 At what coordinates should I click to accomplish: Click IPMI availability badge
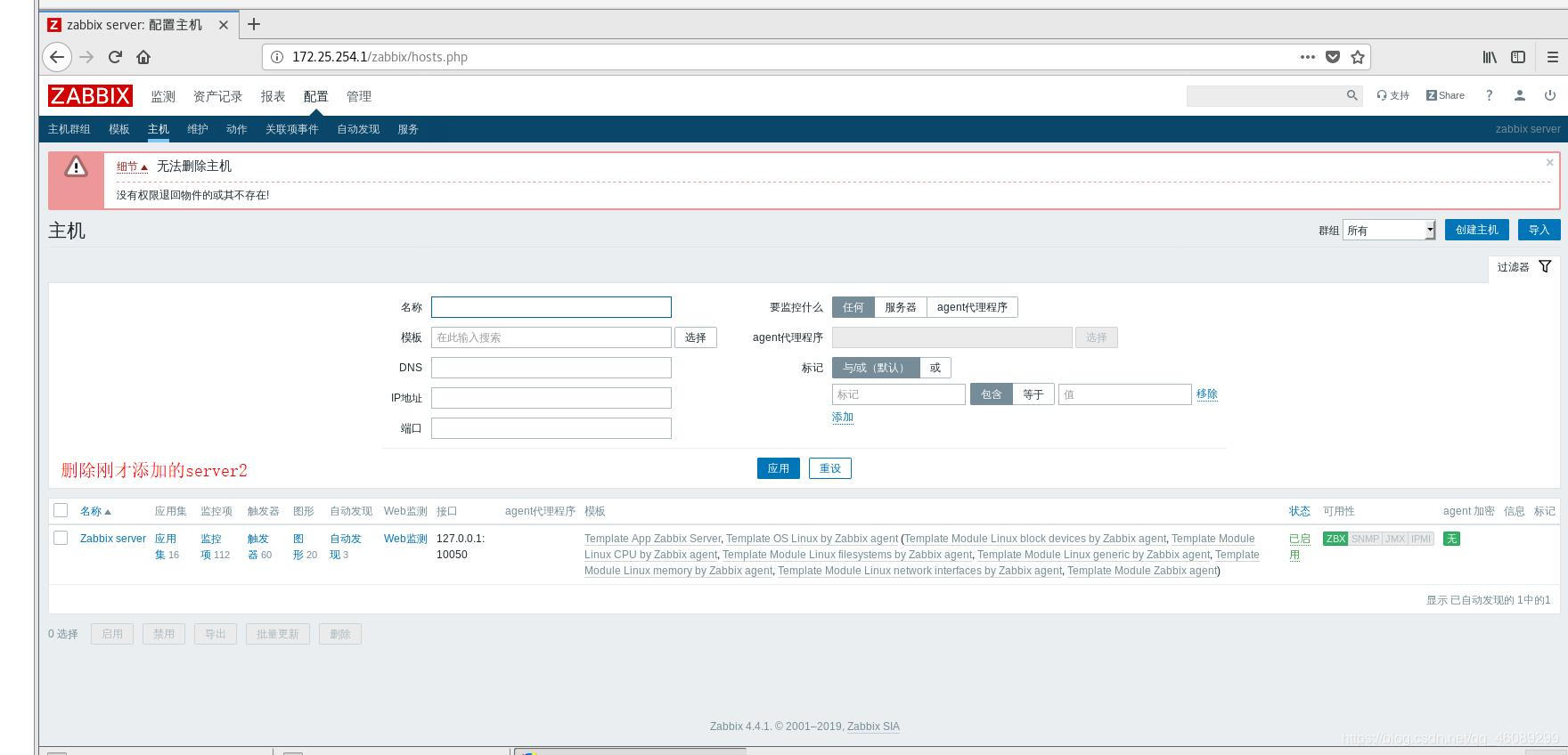pos(1421,539)
